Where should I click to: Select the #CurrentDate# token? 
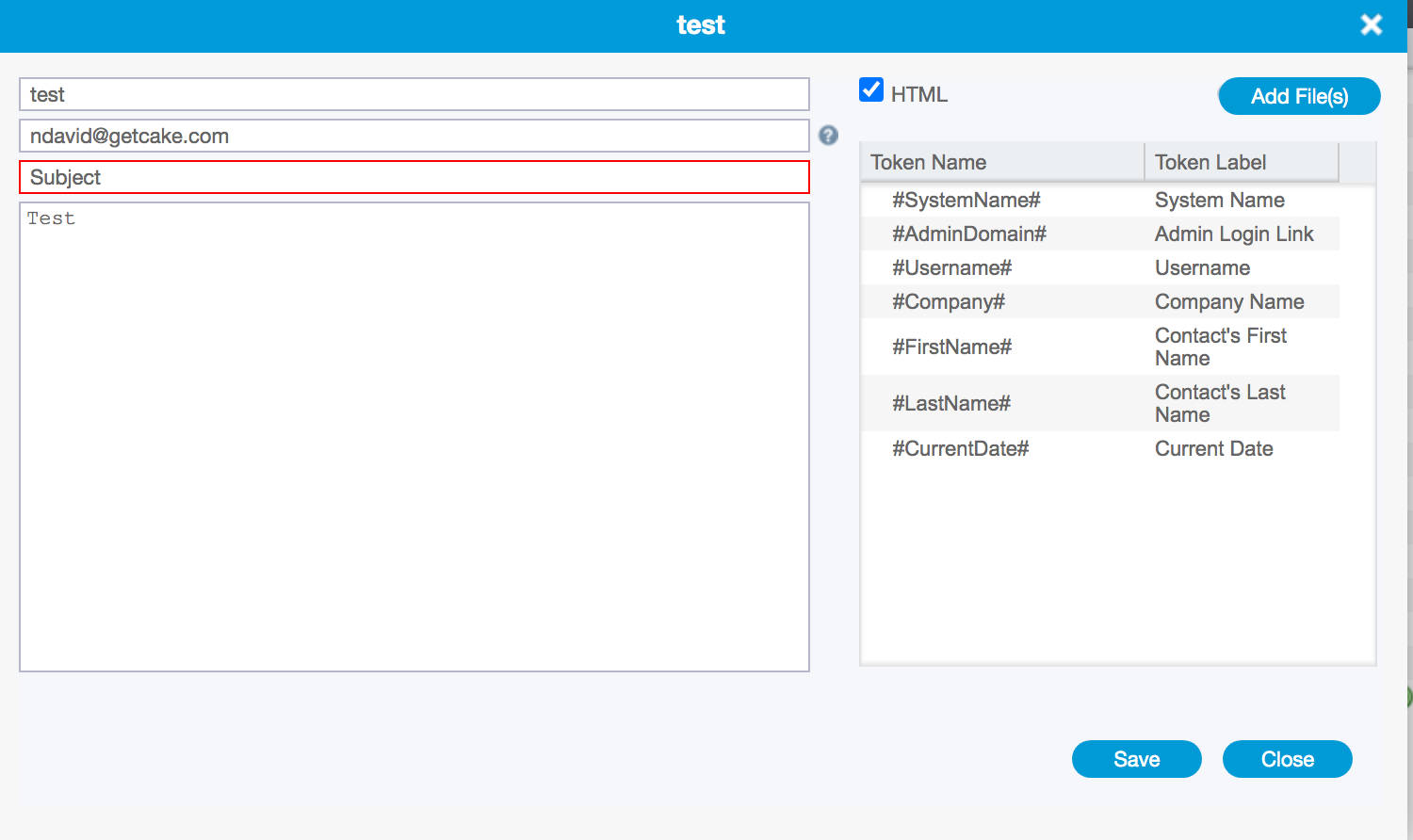coord(960,449)
